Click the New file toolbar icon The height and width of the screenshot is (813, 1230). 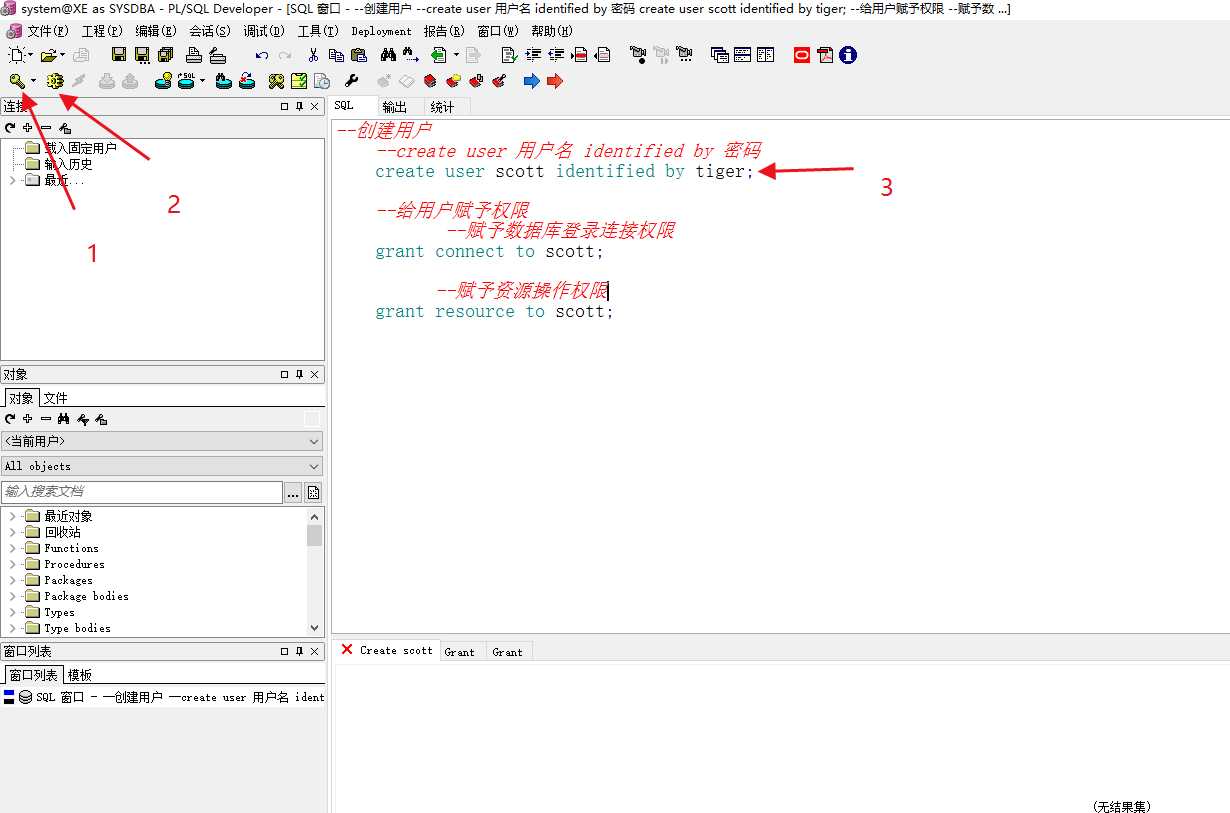coord(17,55)
